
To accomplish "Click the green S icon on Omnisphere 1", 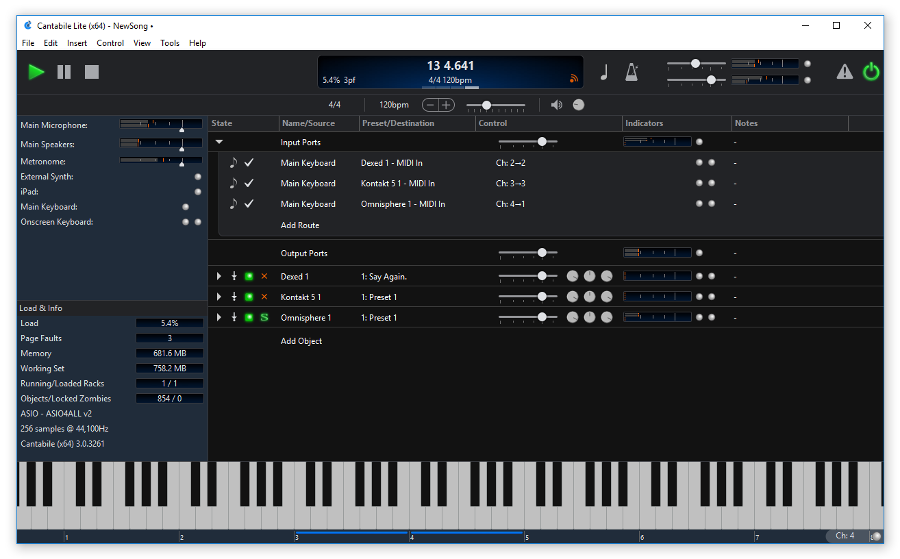I will [264, 317].
